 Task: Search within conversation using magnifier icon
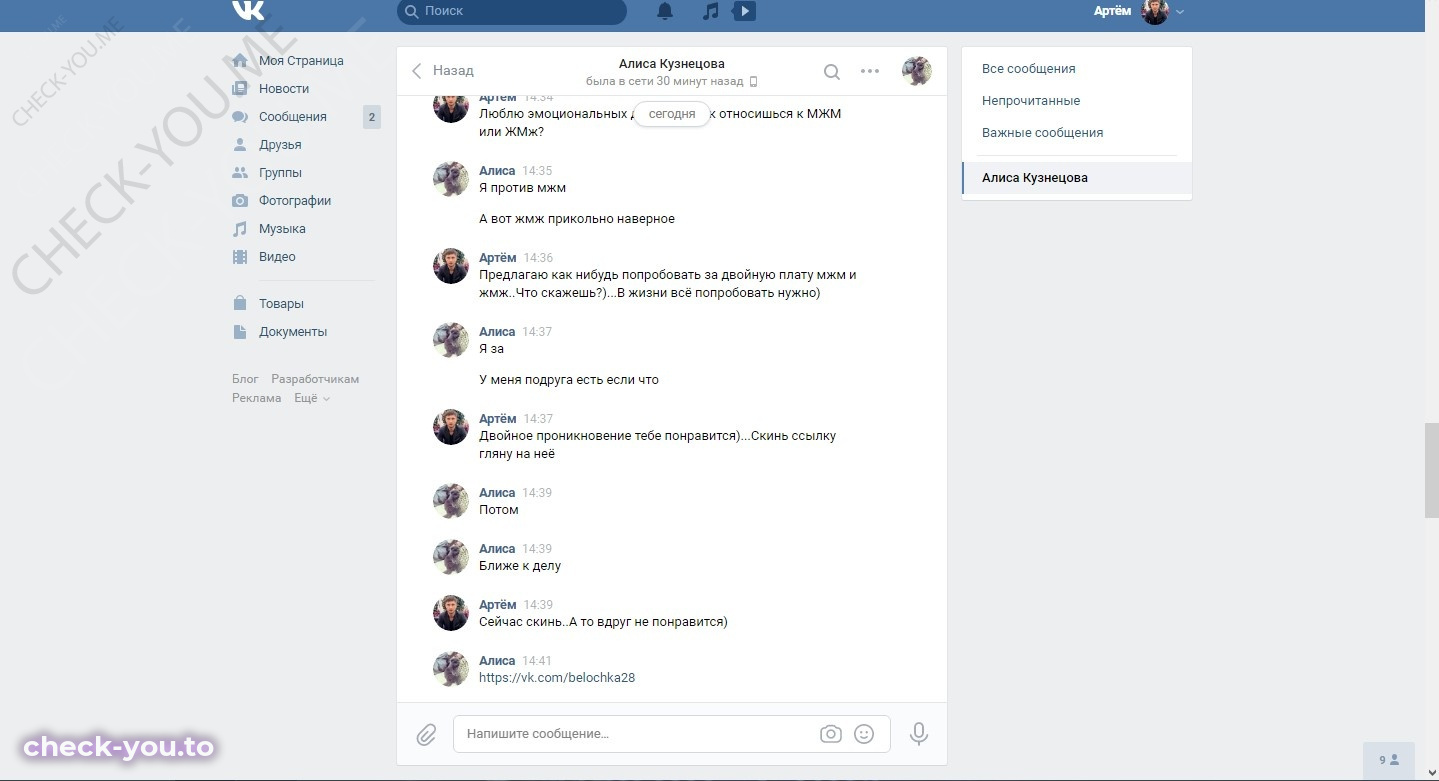[832, 72]
